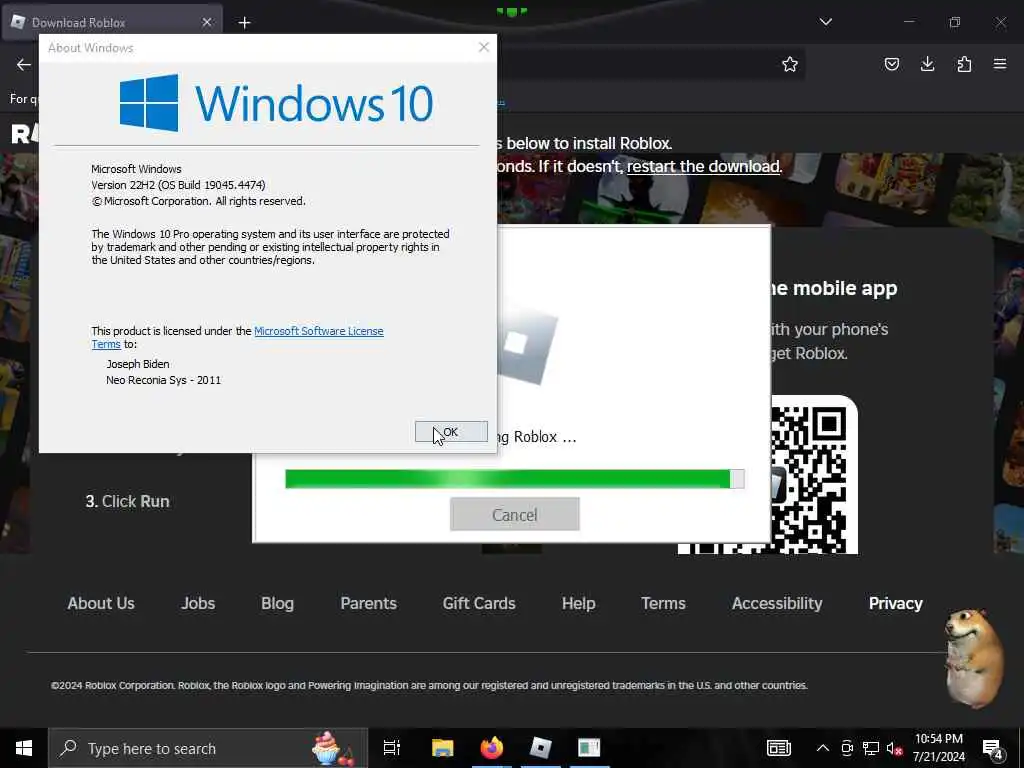This screenshot has width=1024, height=768.
Task: Open the Accessibility footer link
Action: pyautogui.click(x=777, y=603)
